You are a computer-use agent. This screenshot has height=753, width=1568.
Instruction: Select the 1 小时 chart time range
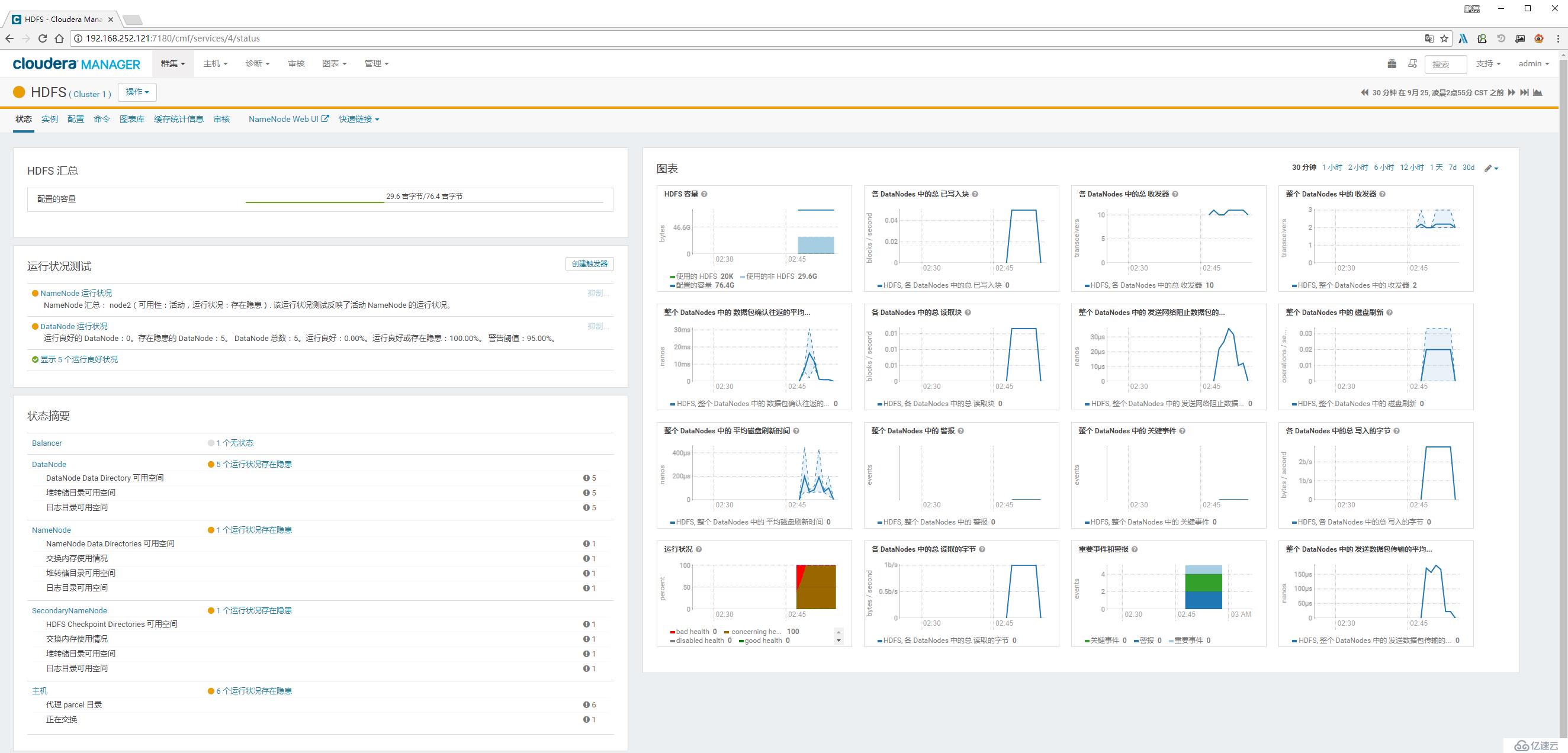1332,168
